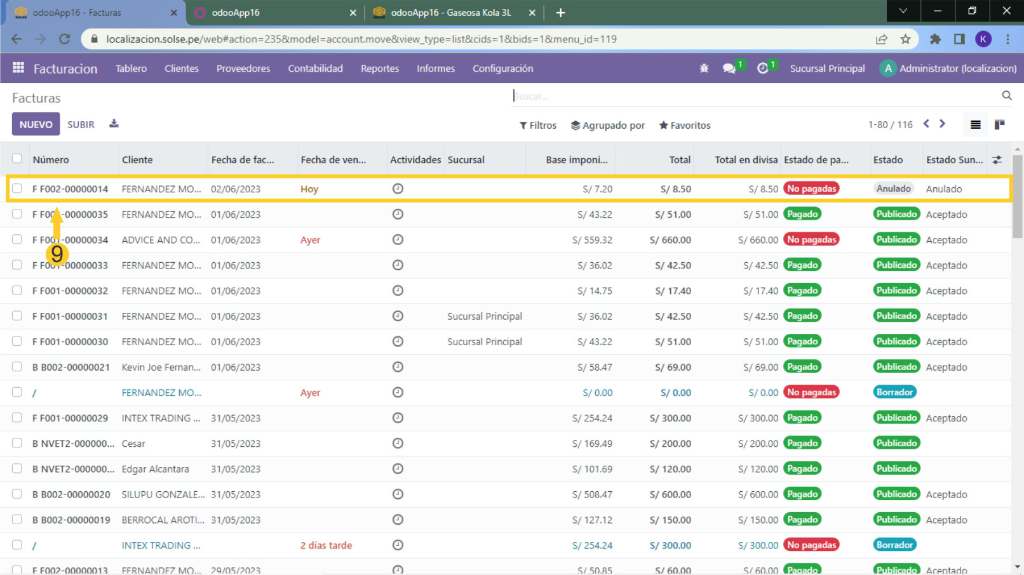The width and height of the screenshot is (1024, 575).
Task: Click the debug bug icon in header
Action: click(x=704, y=69)
